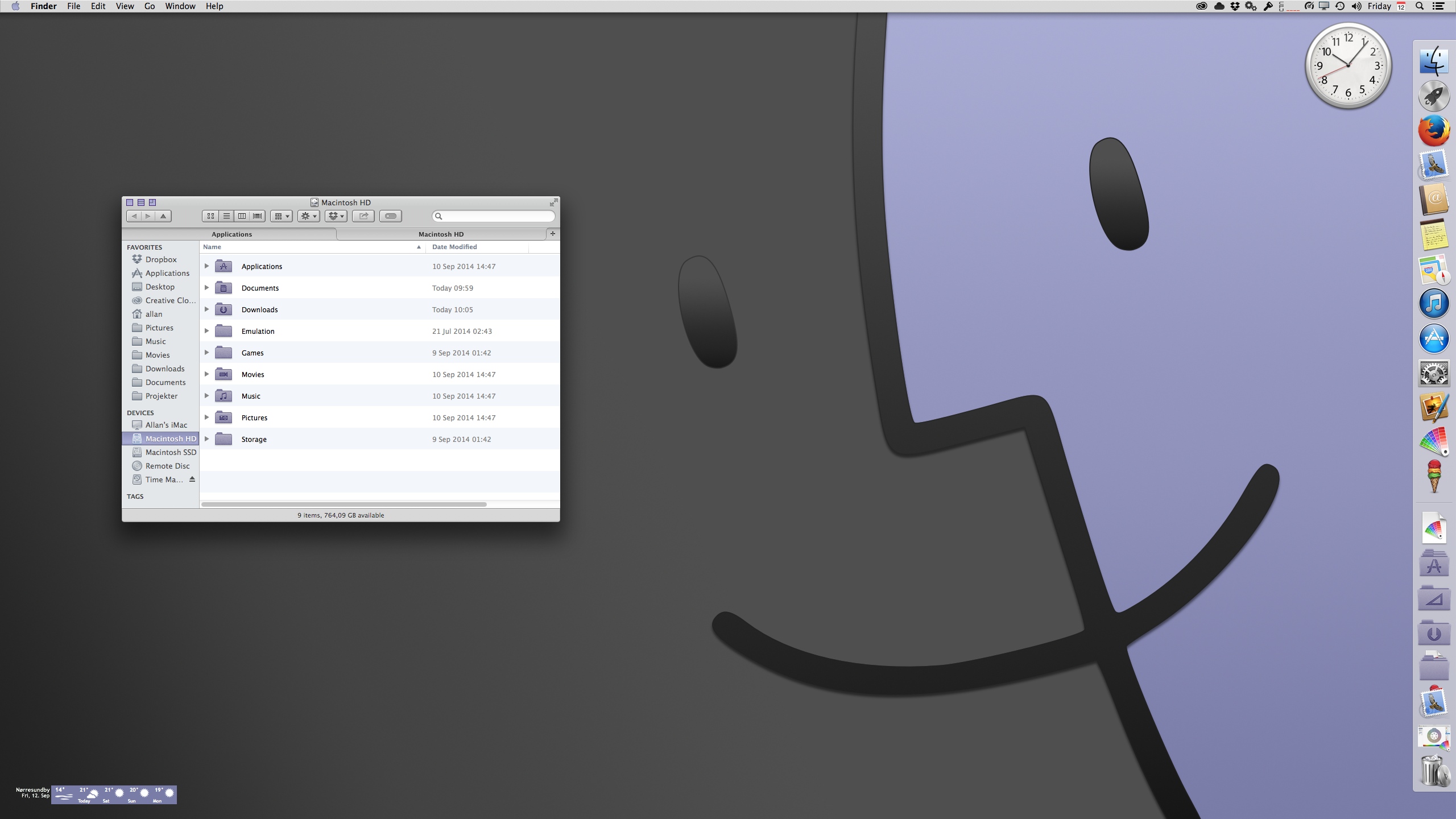Open the Dropbox toolbar dropdown
Viewport: 1456px width, 819px height.
coord(336,216)
